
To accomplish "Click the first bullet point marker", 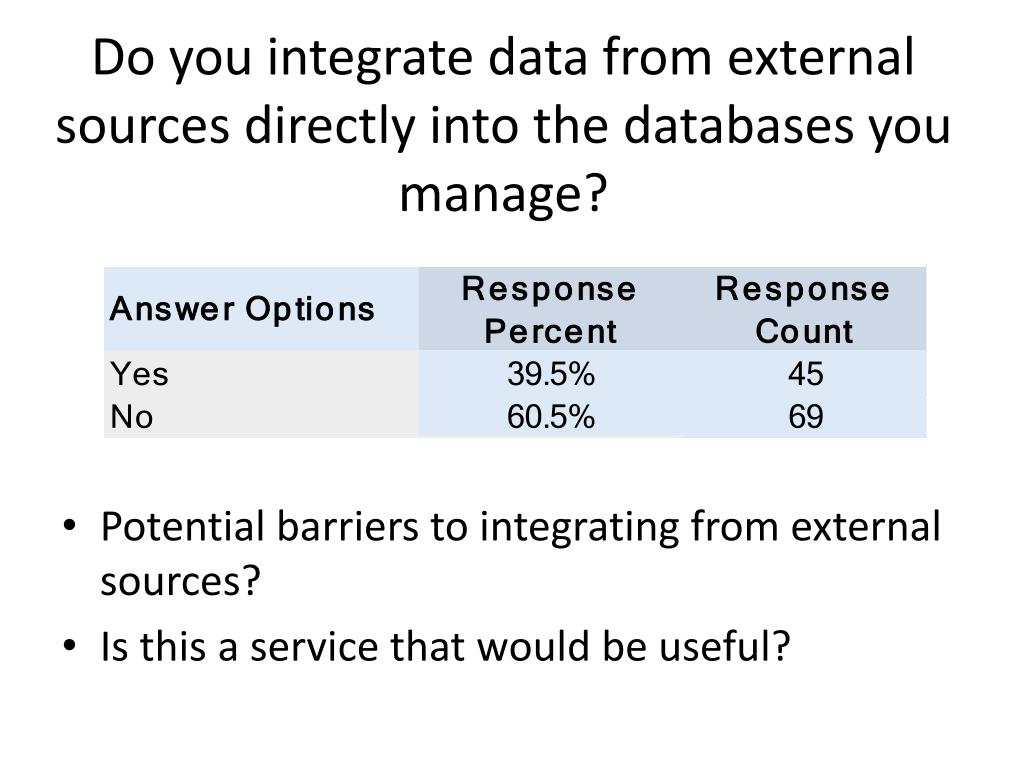I will click(70, 526).
